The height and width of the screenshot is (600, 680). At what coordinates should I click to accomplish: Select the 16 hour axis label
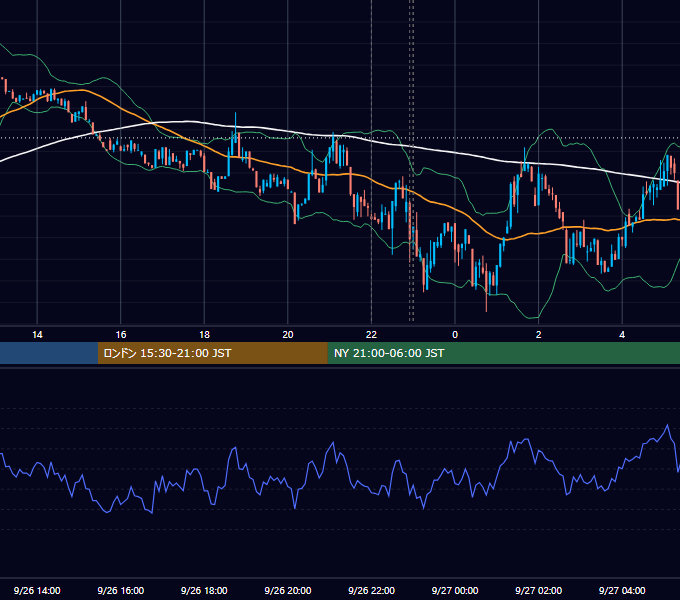(121, 335)
